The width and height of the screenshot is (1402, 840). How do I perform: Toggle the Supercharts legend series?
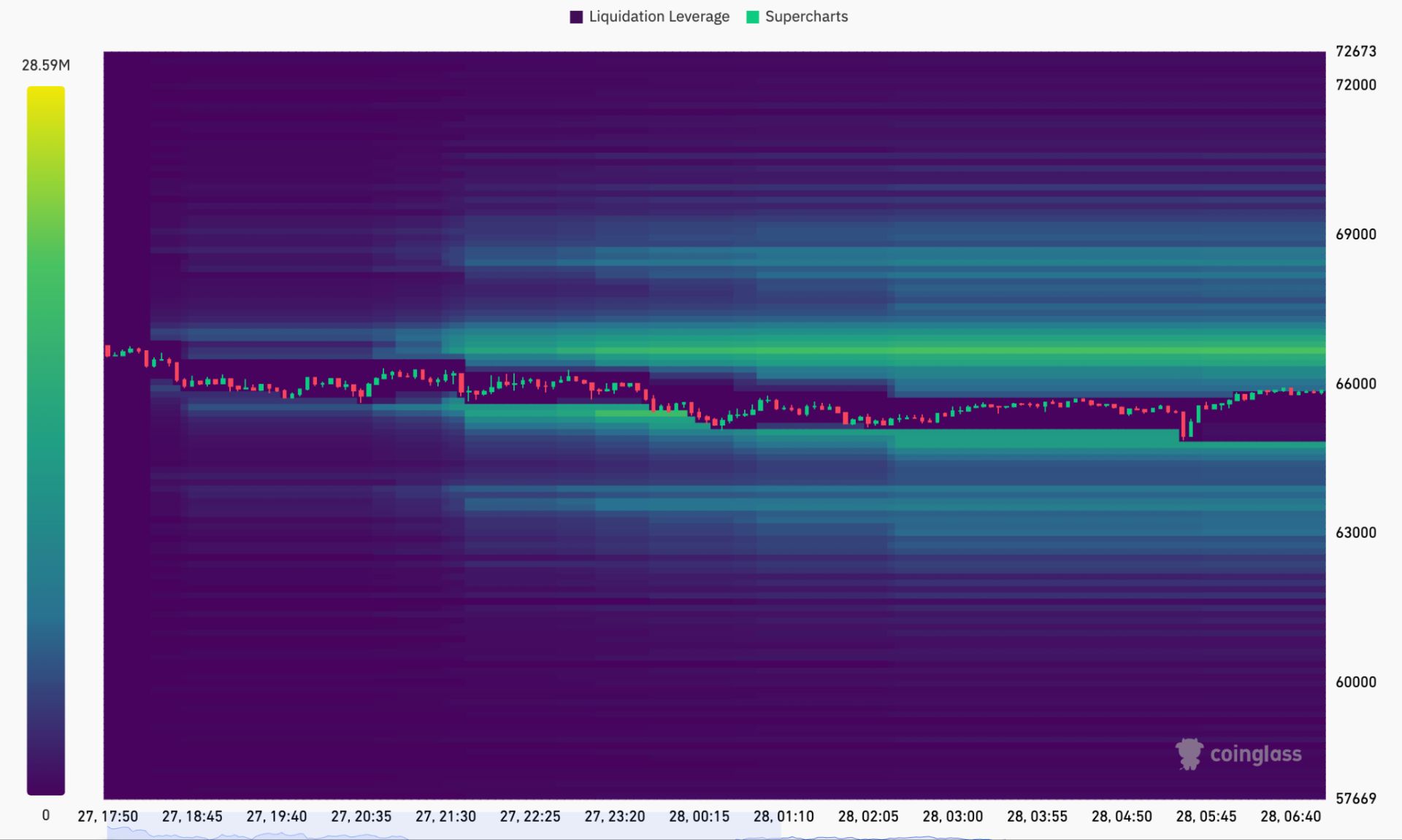[x=797, y=17]
